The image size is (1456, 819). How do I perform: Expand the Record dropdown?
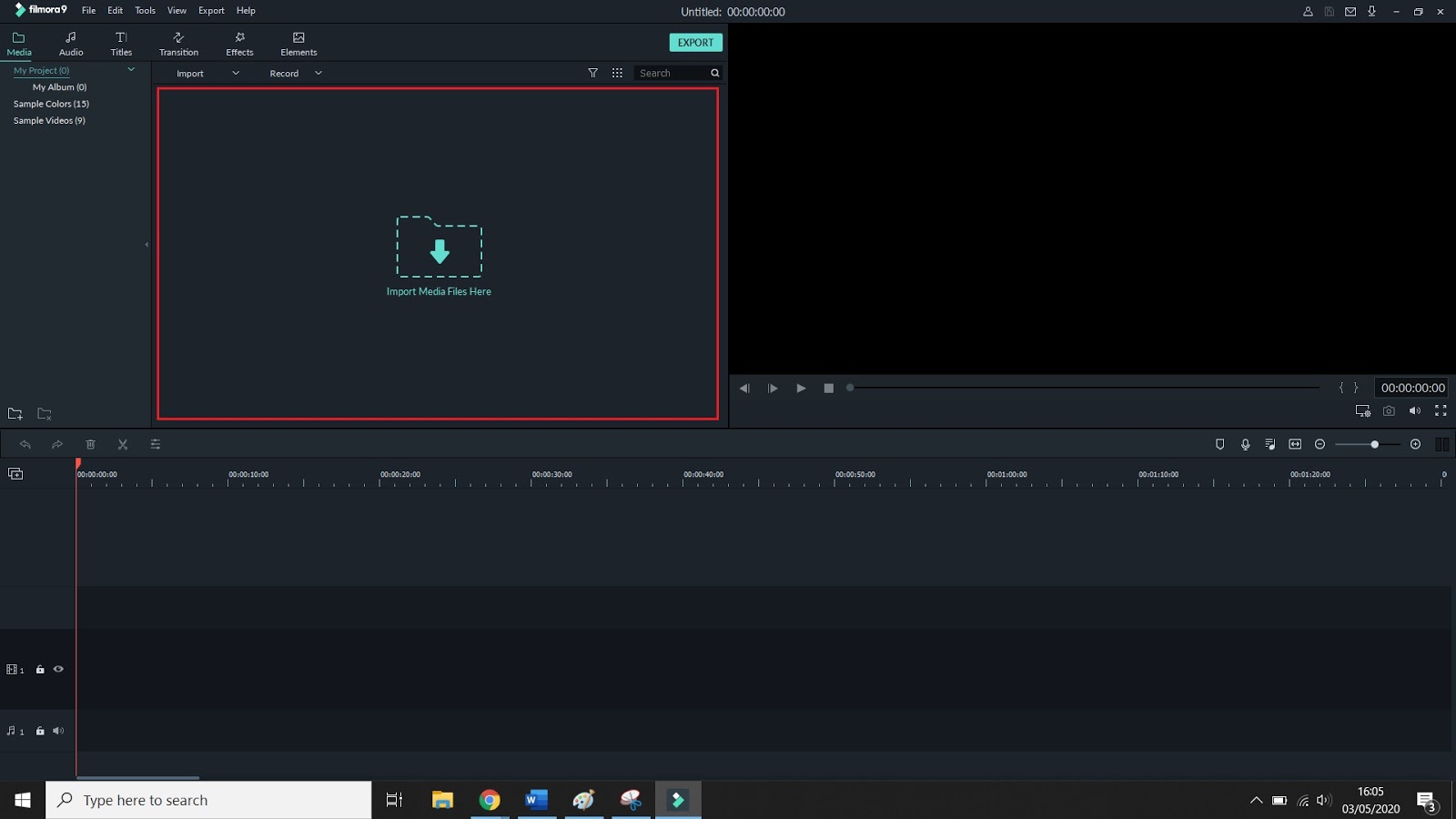[x=318, y=73]
